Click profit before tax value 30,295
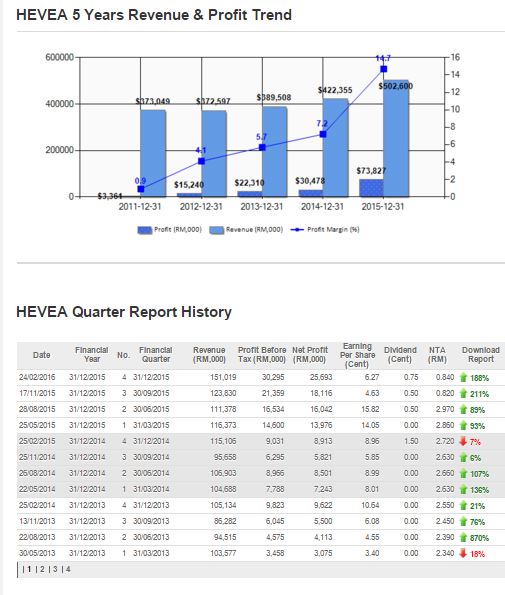Viewport: 505px width, 595px height. click(273, 378)
